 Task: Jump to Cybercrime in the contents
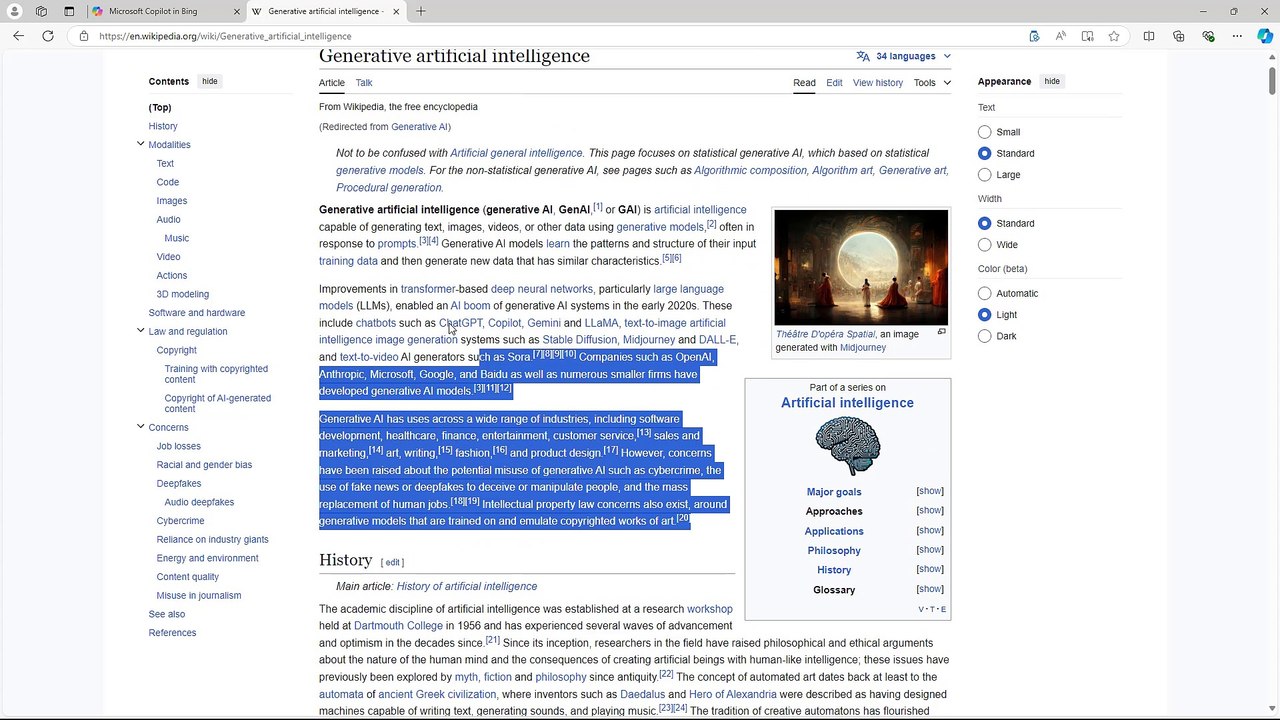click(180, 521)
